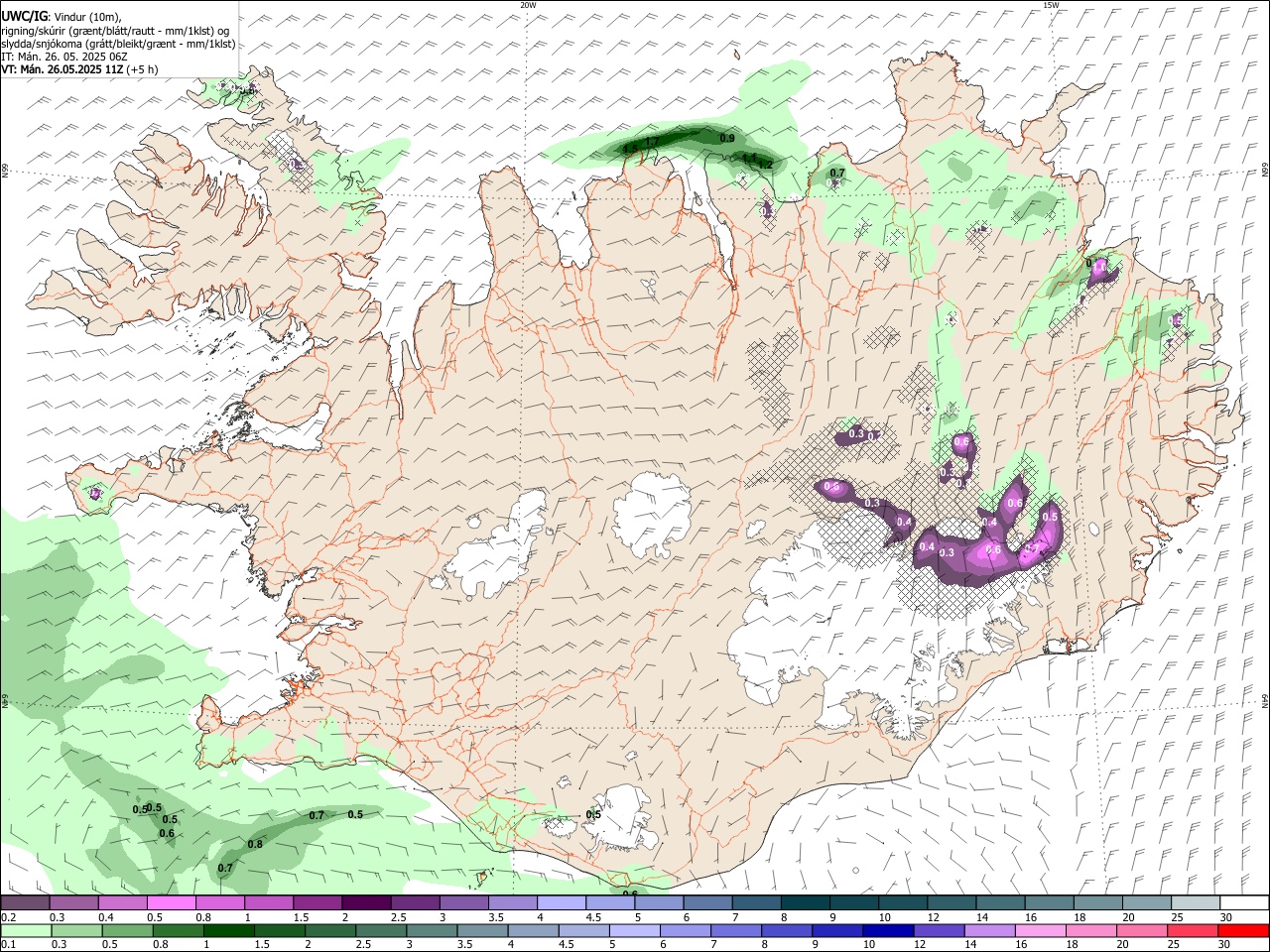The width and height of the screenshot is (1270, 952).
Task: Pick the bright pink 0.5 swatch in purple legend row
Action: [x=171, y=903]
